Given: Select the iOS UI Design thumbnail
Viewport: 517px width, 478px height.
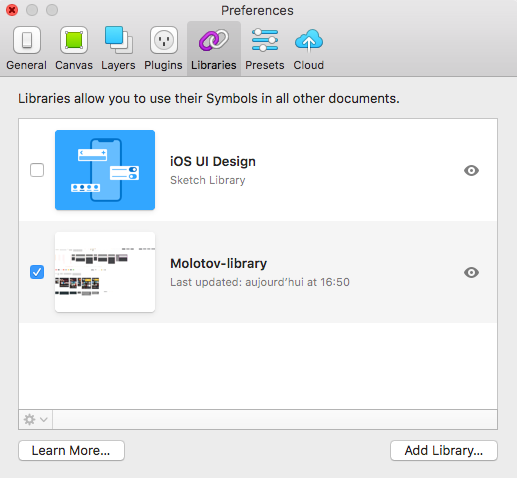Looking at the screenshot, I should point(105,170).
